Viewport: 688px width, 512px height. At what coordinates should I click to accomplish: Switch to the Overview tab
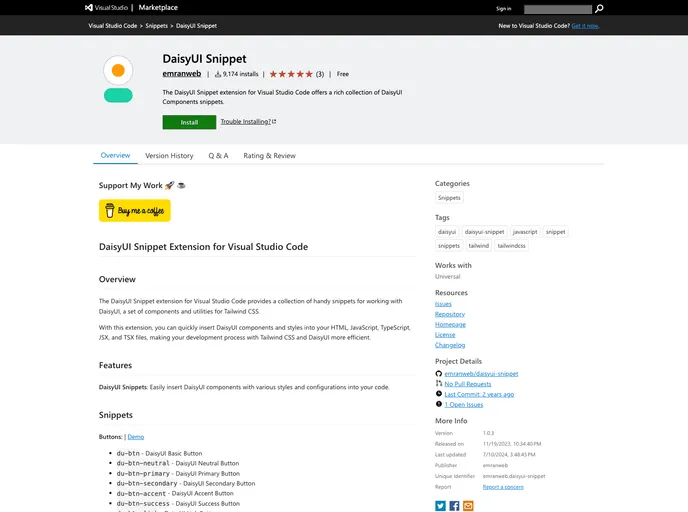115,155
